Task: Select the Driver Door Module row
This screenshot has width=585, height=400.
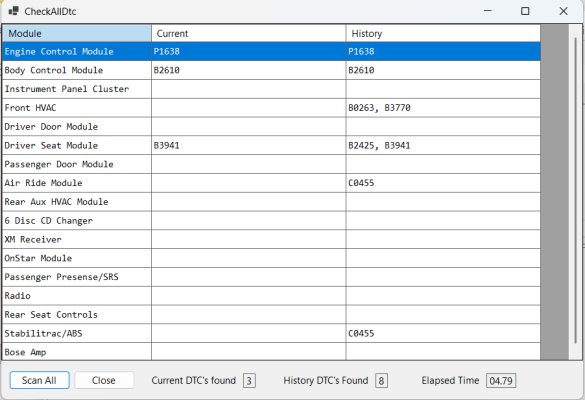Action: (271, 126)
